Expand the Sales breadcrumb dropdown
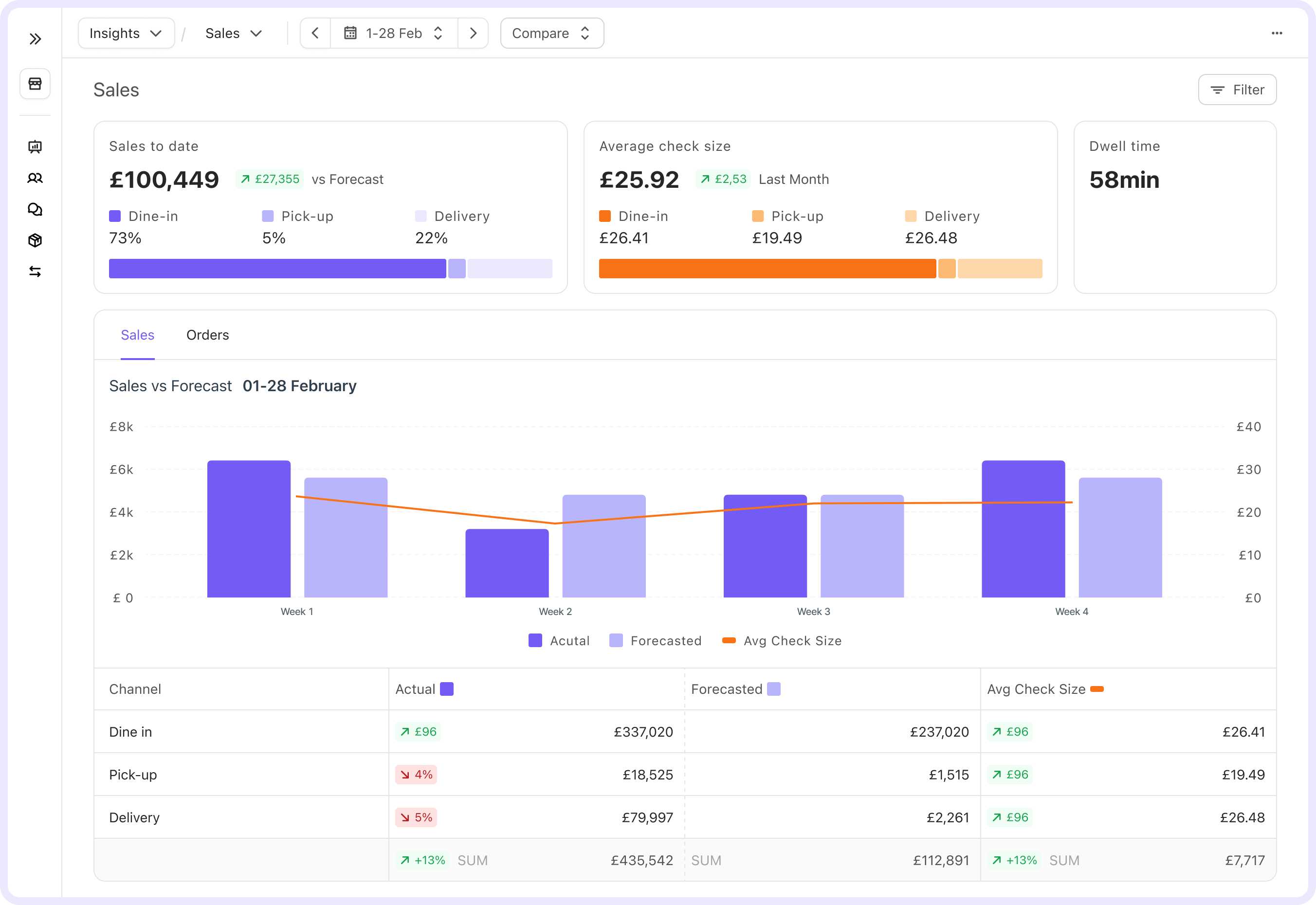Screen dimensions: 1316x905 [233, 34]
